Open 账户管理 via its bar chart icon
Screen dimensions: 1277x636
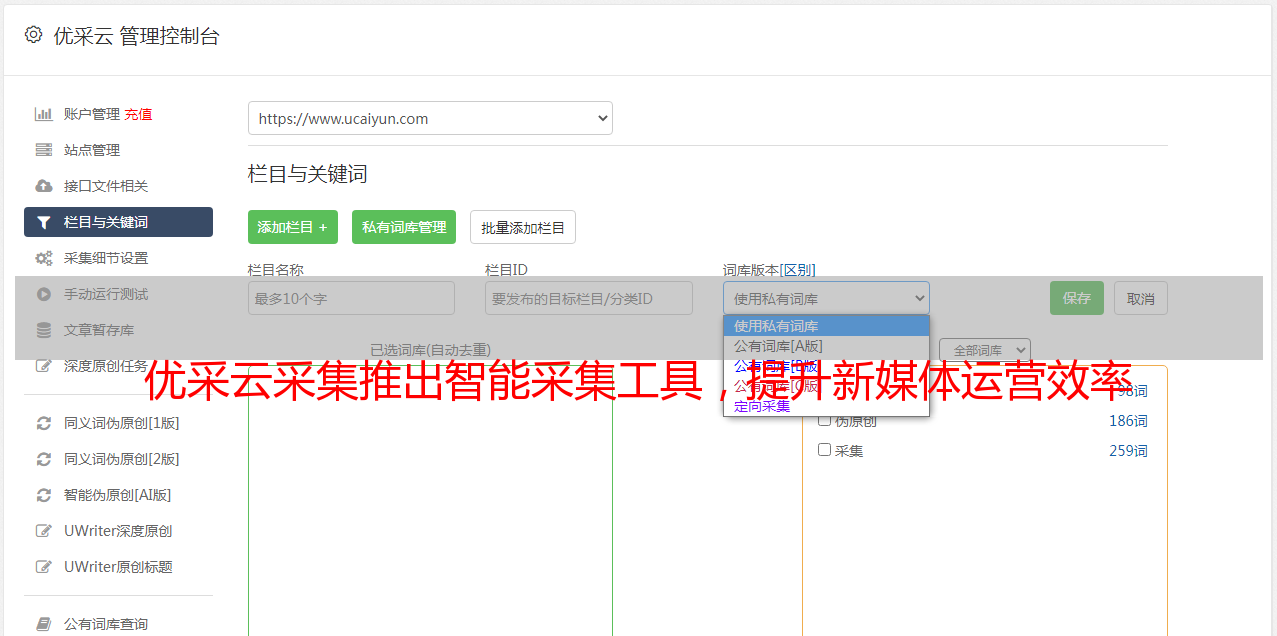[x=44, y=114]
